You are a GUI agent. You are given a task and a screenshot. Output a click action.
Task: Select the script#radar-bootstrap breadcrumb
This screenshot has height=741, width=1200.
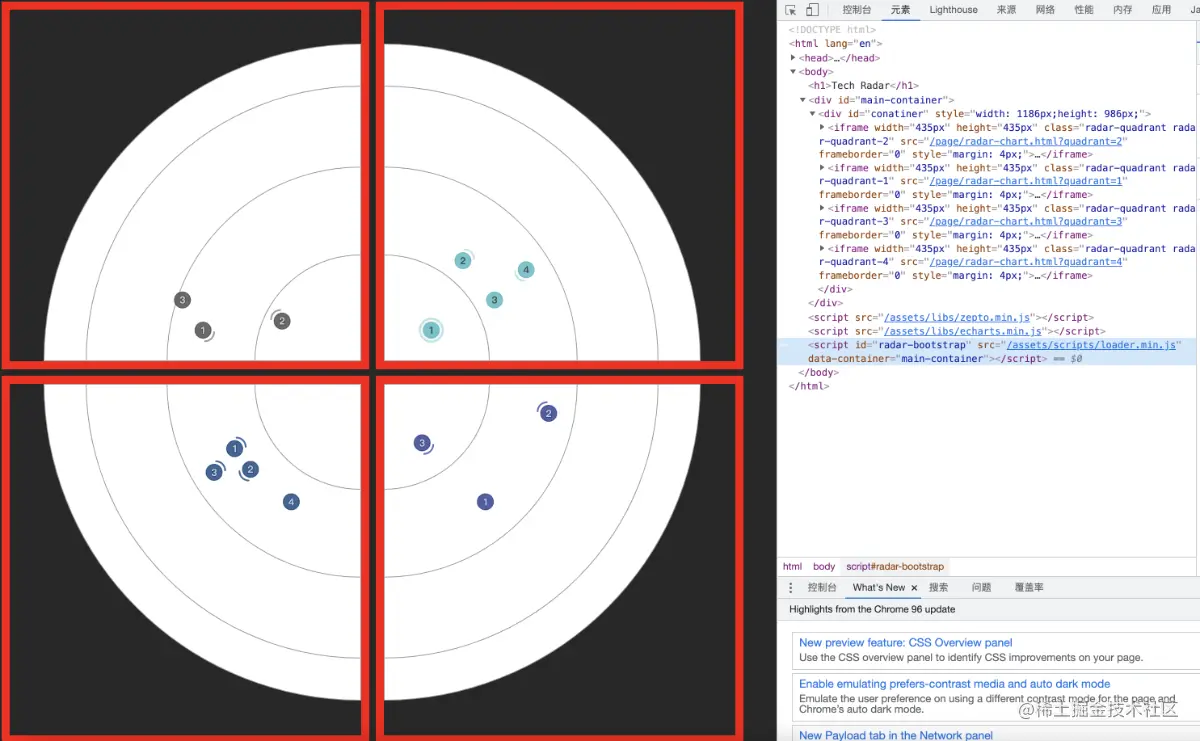click(x=895, y=566)
